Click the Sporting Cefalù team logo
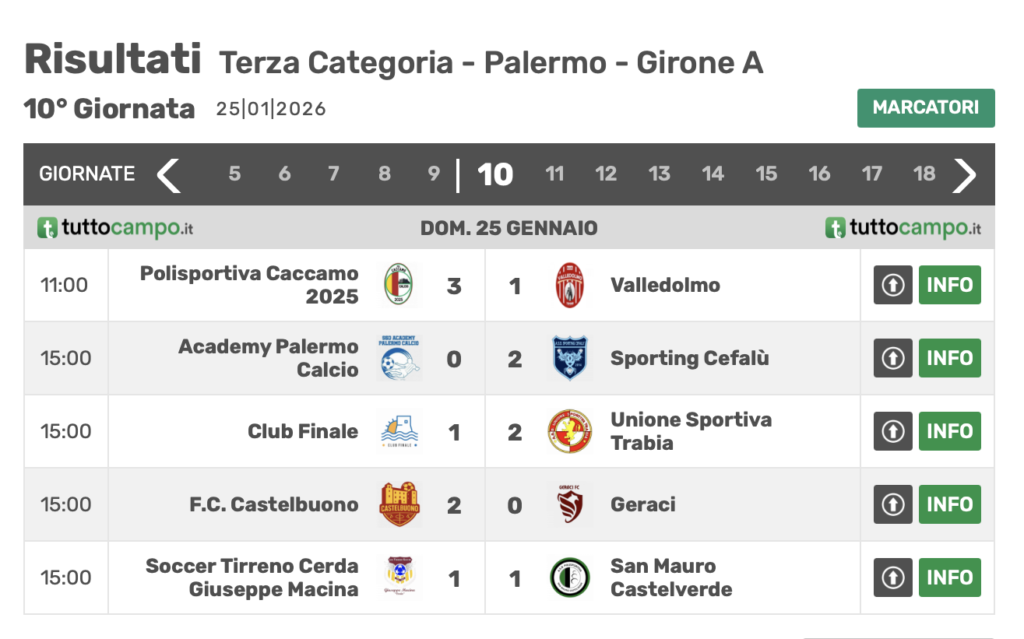This screenshot has height=639, width=1024. tap(570, 358)
